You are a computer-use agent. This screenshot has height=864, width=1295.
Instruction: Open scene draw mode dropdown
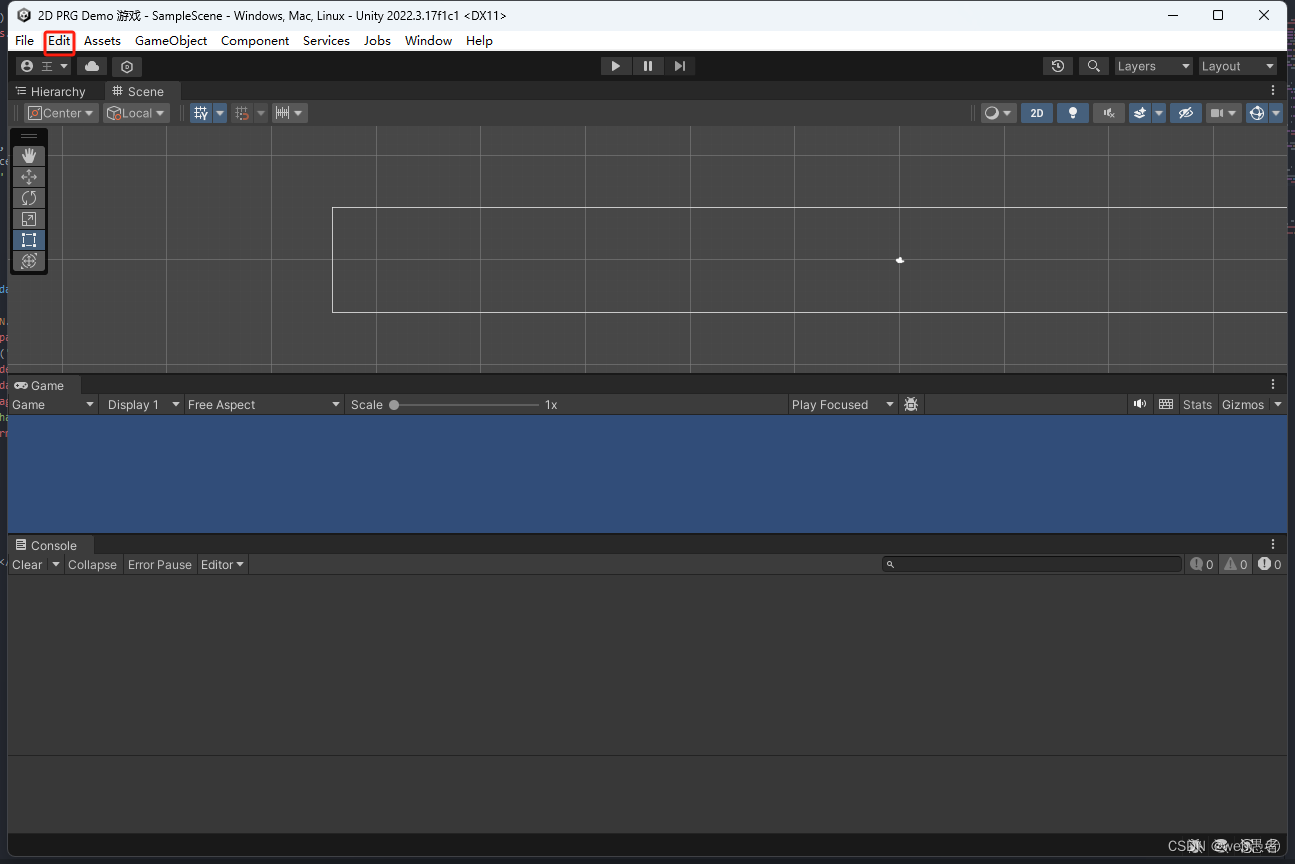pyautogui.click(x=998, y=113)
